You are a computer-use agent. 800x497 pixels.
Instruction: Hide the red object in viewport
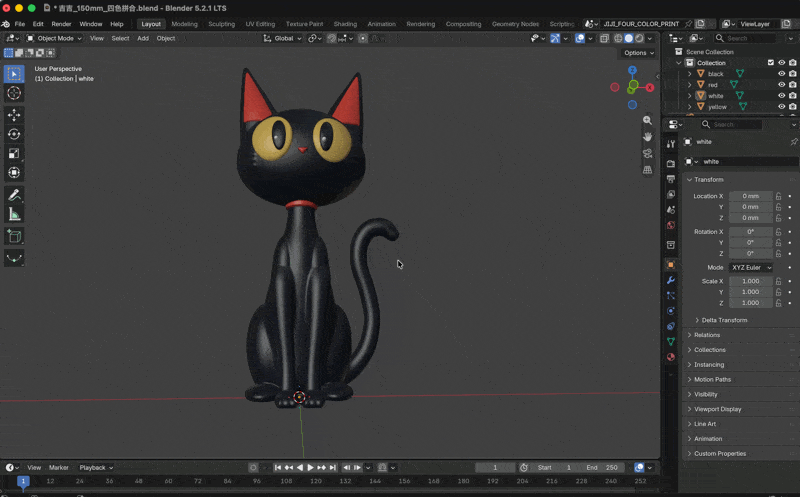(781, 85)
